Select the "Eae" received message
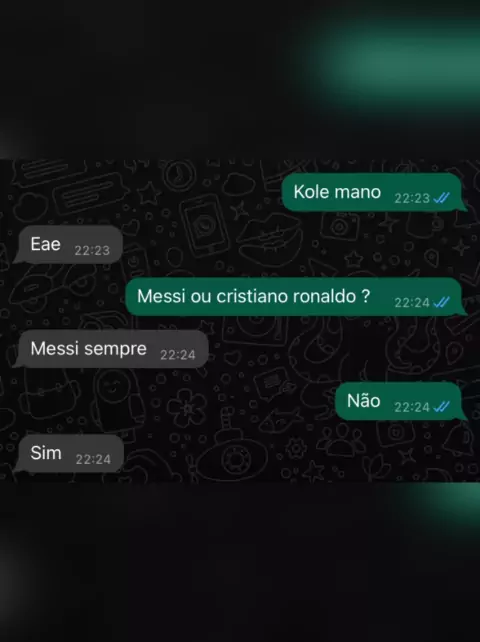 coord(68,244)
